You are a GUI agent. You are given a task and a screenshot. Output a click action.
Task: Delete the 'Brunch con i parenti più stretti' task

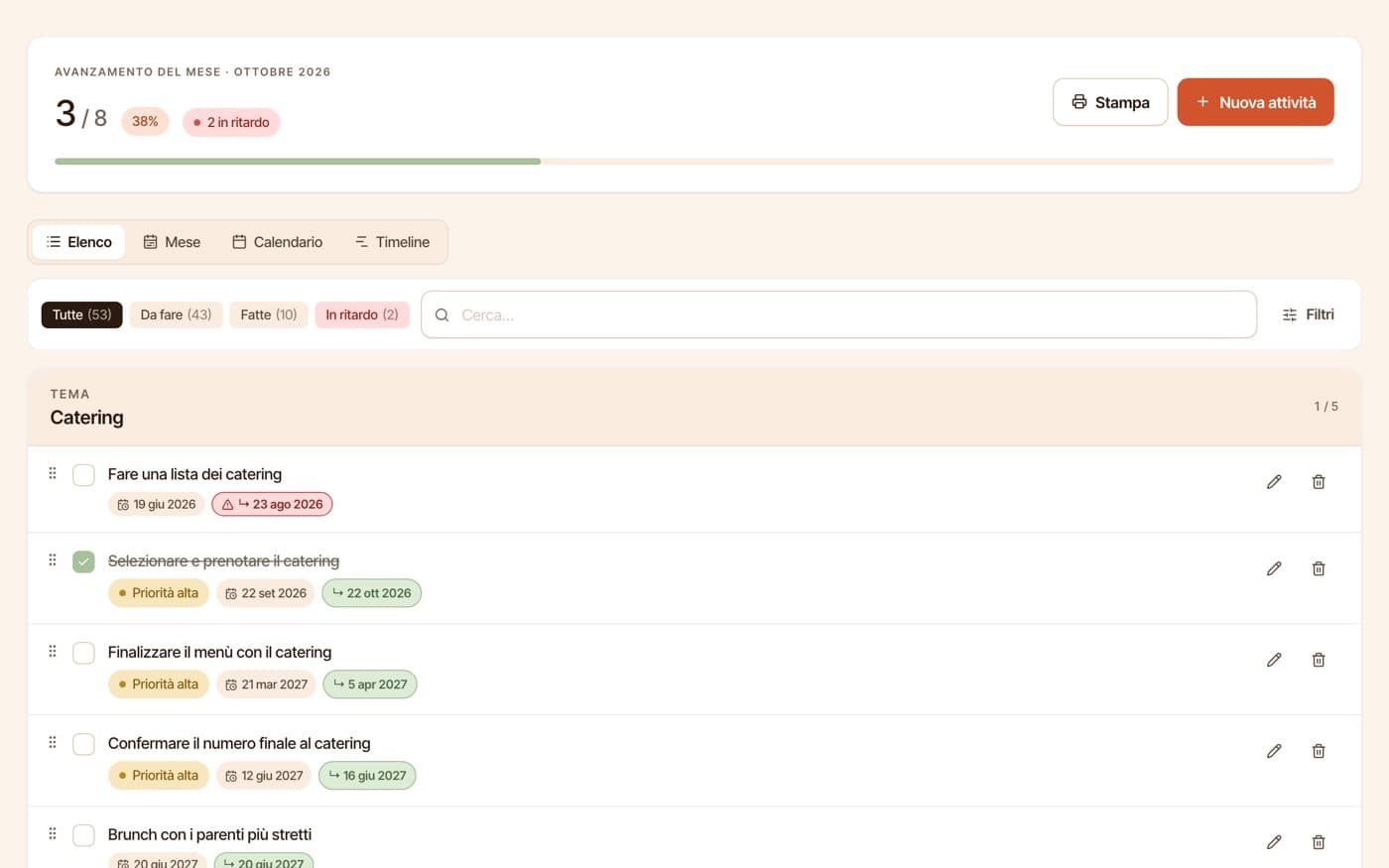(1319, 843)
